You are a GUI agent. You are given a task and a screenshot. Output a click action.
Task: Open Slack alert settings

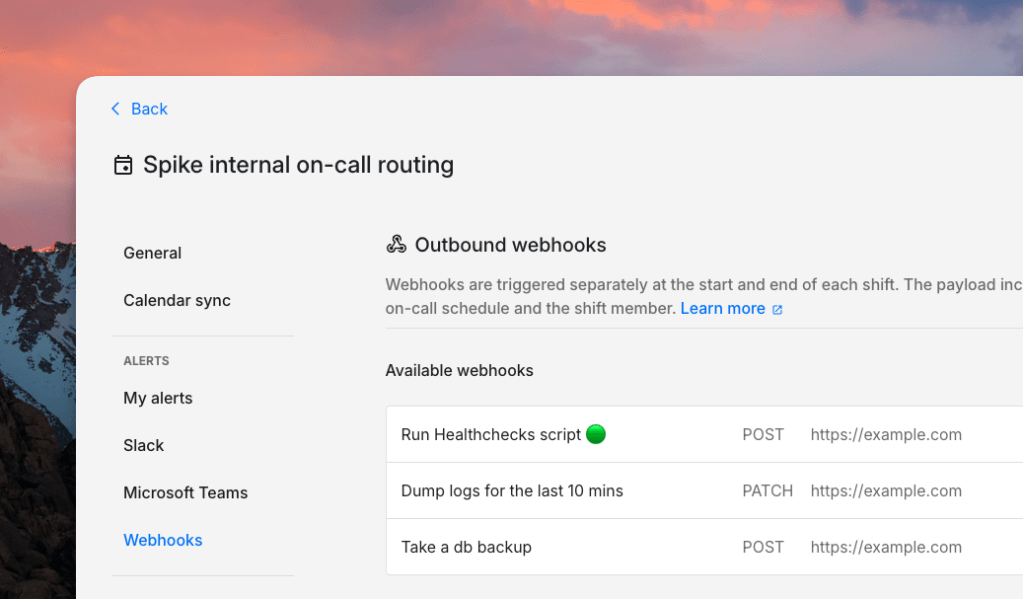tap(143, 445)
